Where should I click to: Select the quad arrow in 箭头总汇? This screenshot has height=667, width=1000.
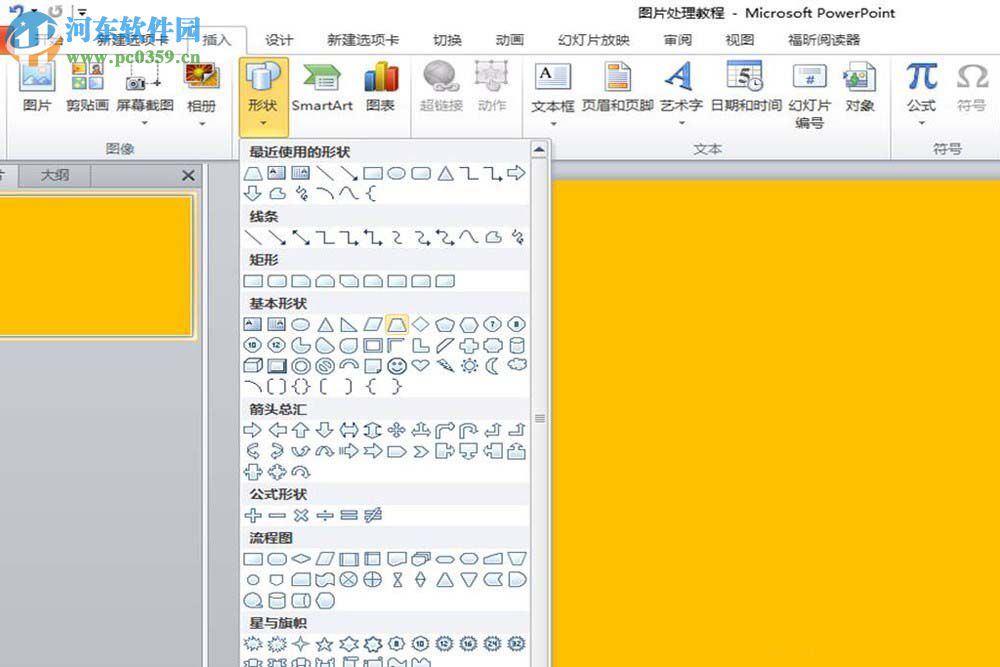pos(397,430)
